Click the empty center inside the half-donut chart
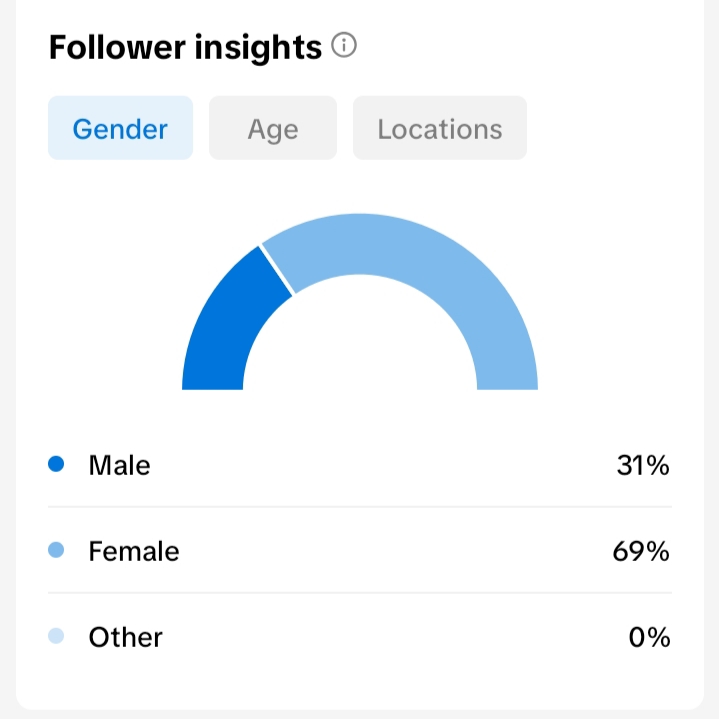The width and height of the screenshot is (719, 719). coord(360,350)
